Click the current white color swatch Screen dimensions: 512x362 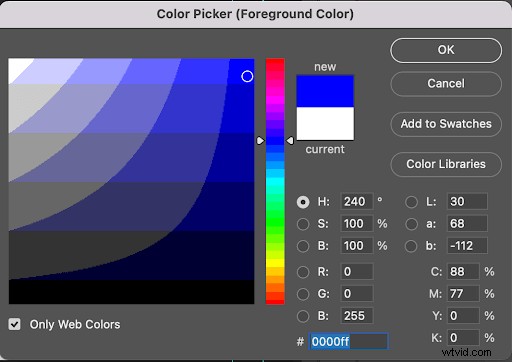coord(325,123)
